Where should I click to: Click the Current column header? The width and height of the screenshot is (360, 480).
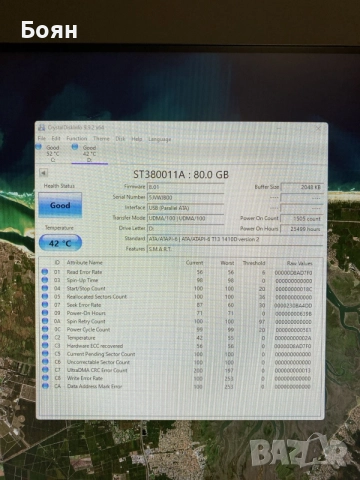pyautogui.click(x=195, y=263)
